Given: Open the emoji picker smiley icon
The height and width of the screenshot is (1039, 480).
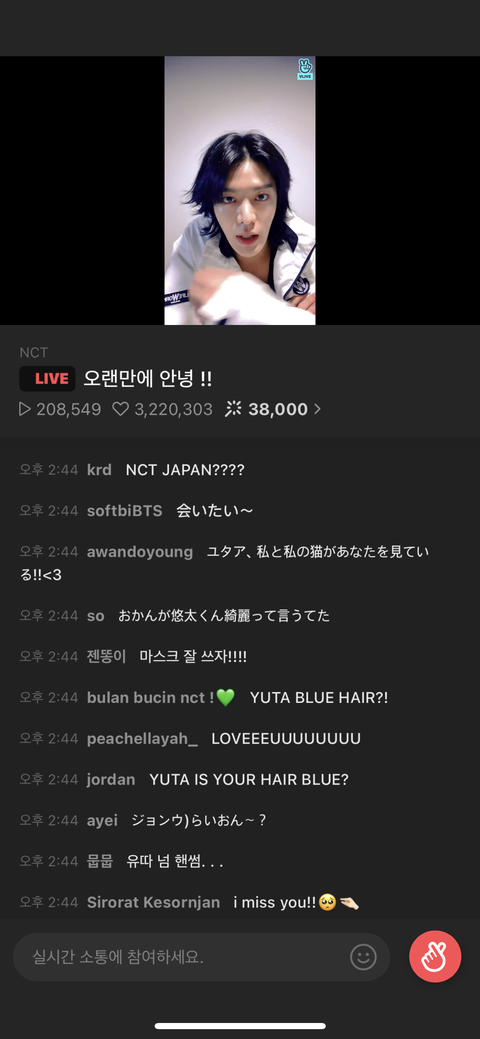Looking at the screenshot, I should point(363,957).
